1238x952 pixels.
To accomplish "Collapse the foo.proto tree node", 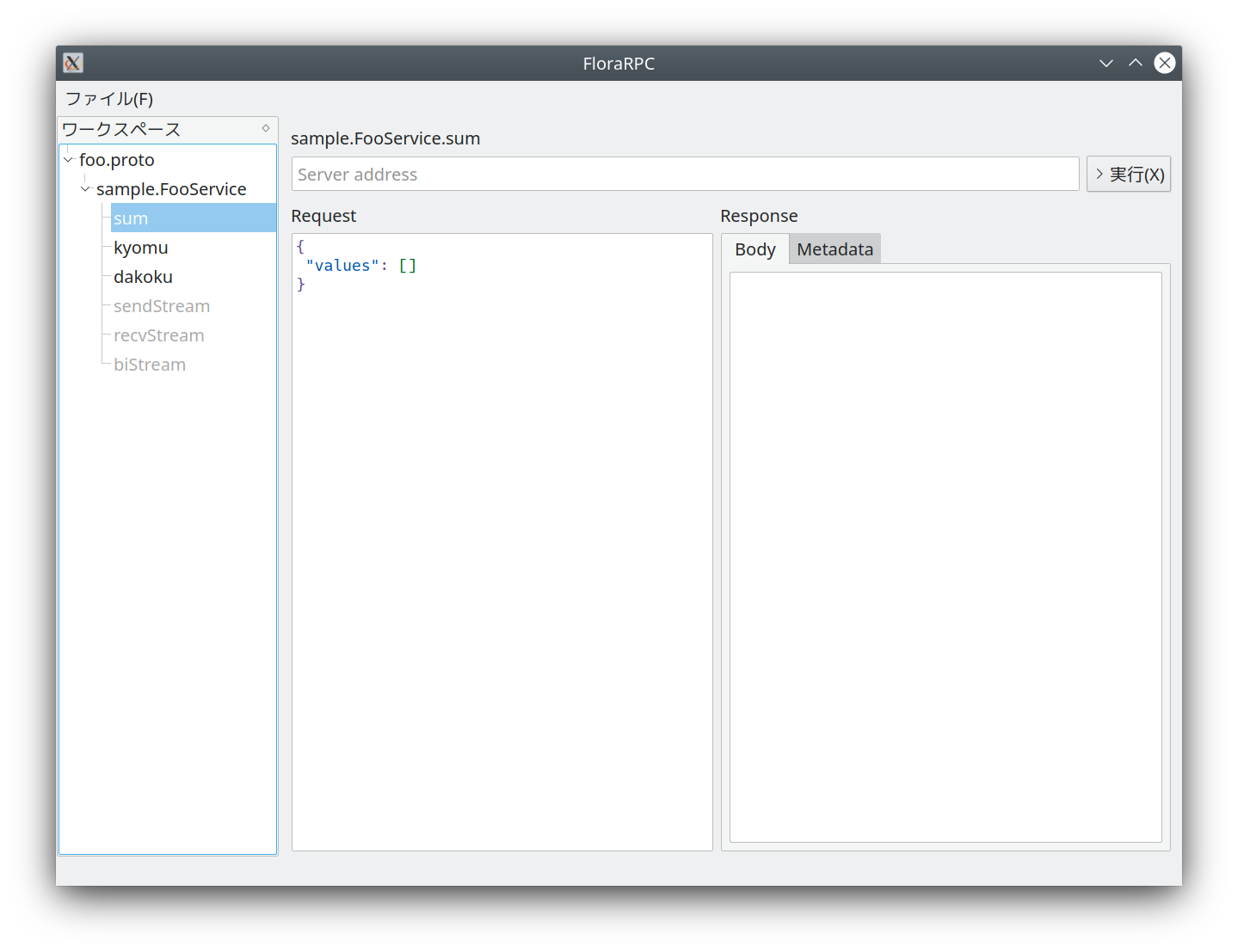I will (x=68, y=160).
